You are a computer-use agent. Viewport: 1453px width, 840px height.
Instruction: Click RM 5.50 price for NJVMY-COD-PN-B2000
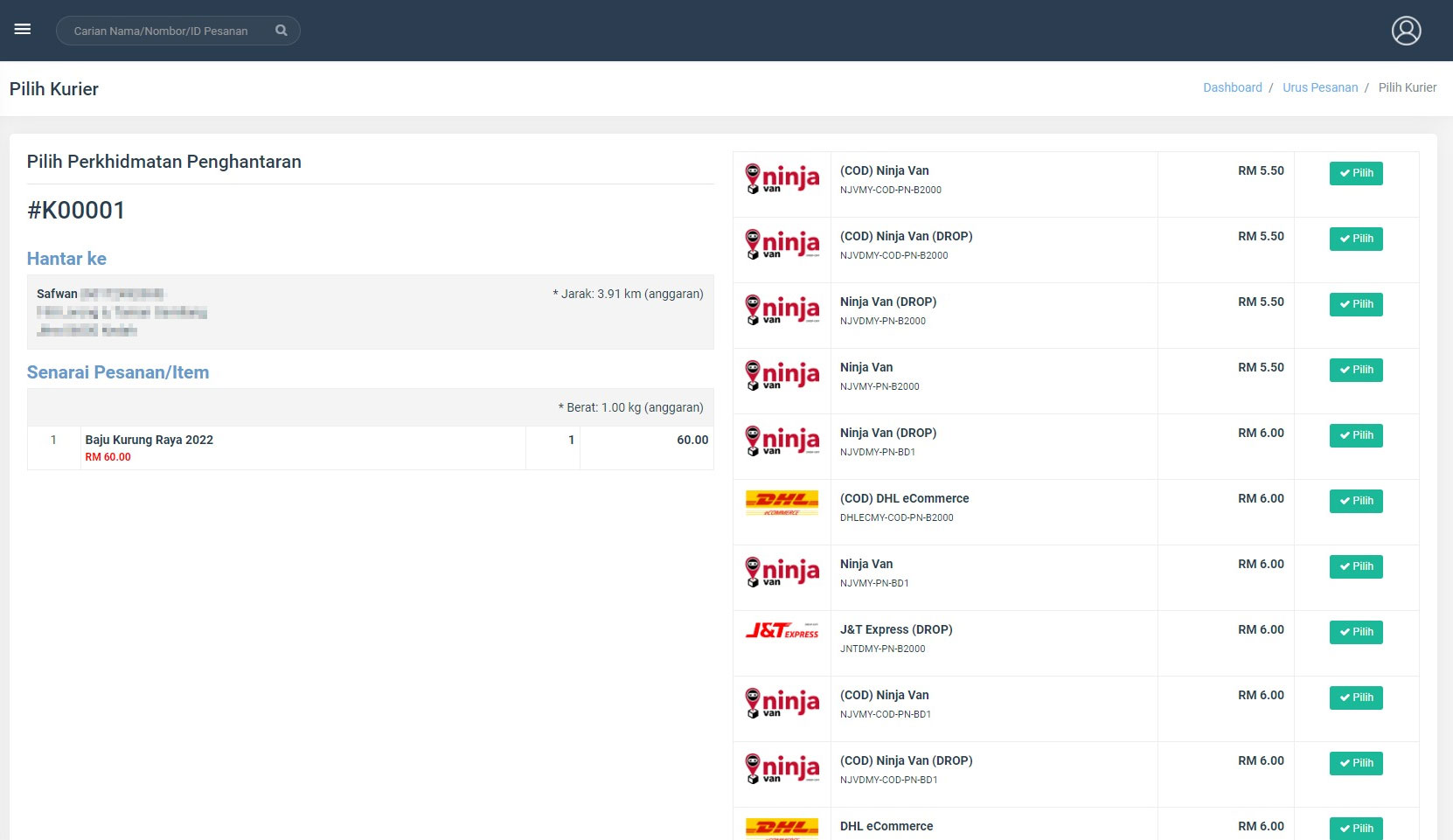point(1261,170)
